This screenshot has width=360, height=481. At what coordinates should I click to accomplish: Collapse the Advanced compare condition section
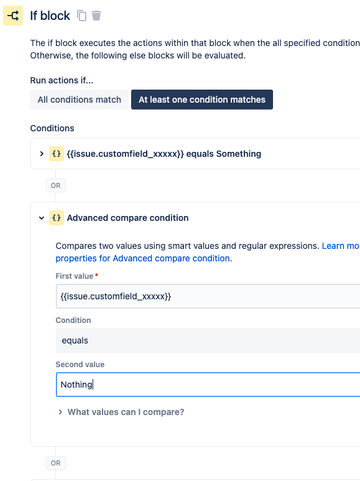click(x=41, y=218)
